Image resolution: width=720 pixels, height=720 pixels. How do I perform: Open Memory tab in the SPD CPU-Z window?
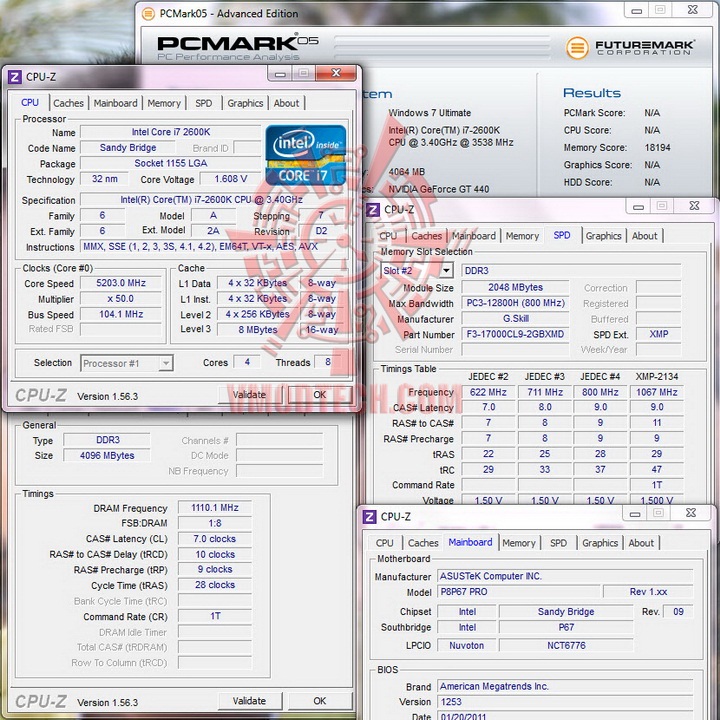(x=522, y=236)
